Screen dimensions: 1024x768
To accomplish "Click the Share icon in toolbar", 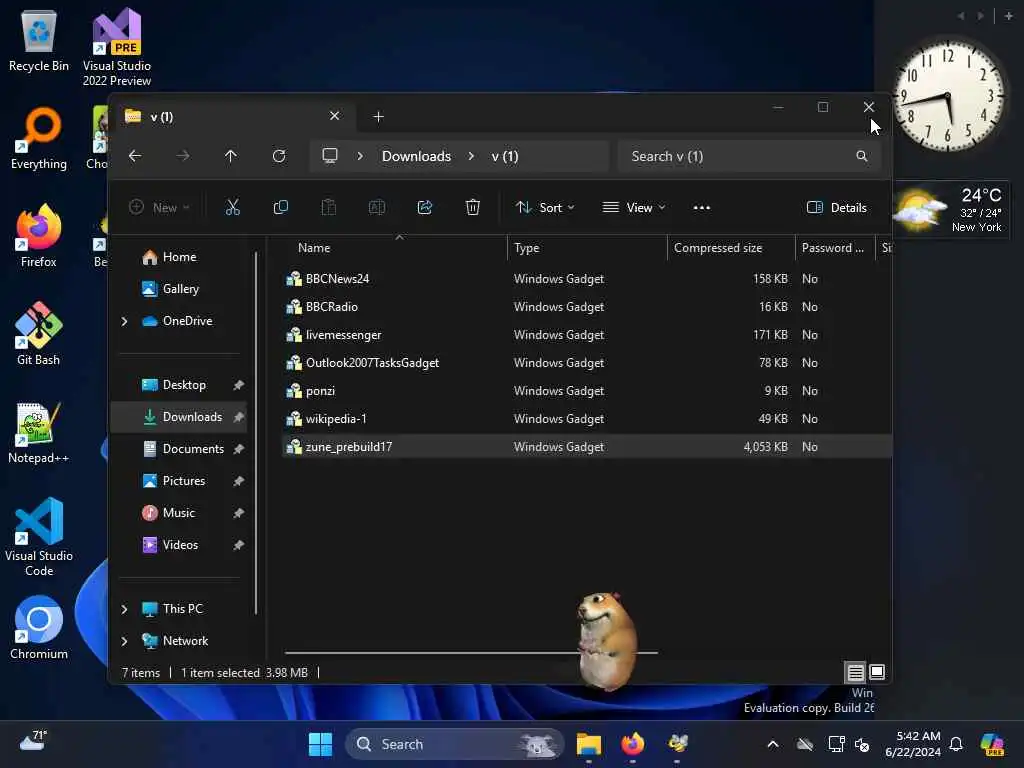I will 424,208.
